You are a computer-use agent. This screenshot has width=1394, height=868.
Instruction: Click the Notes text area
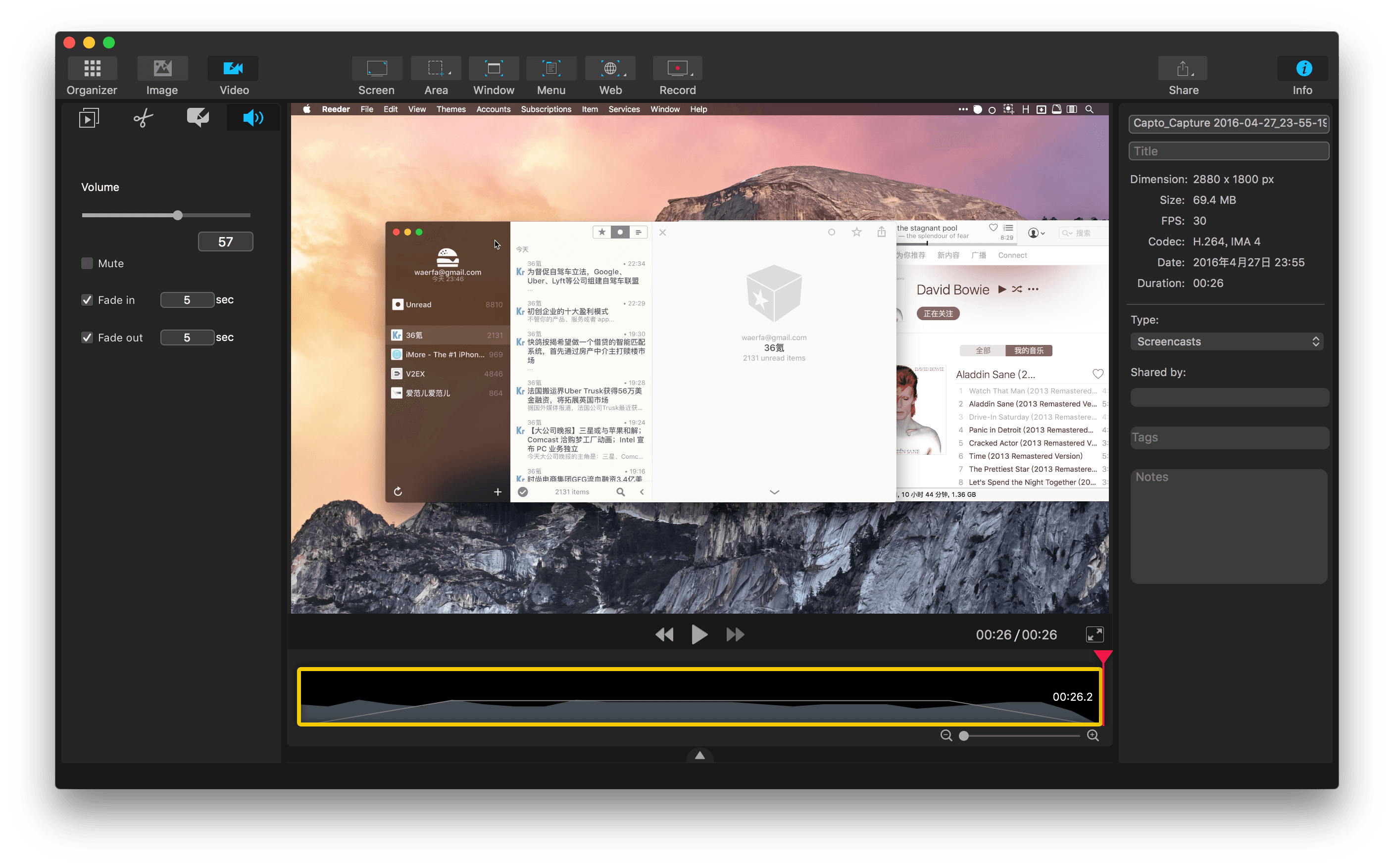tap(1229, 527)
